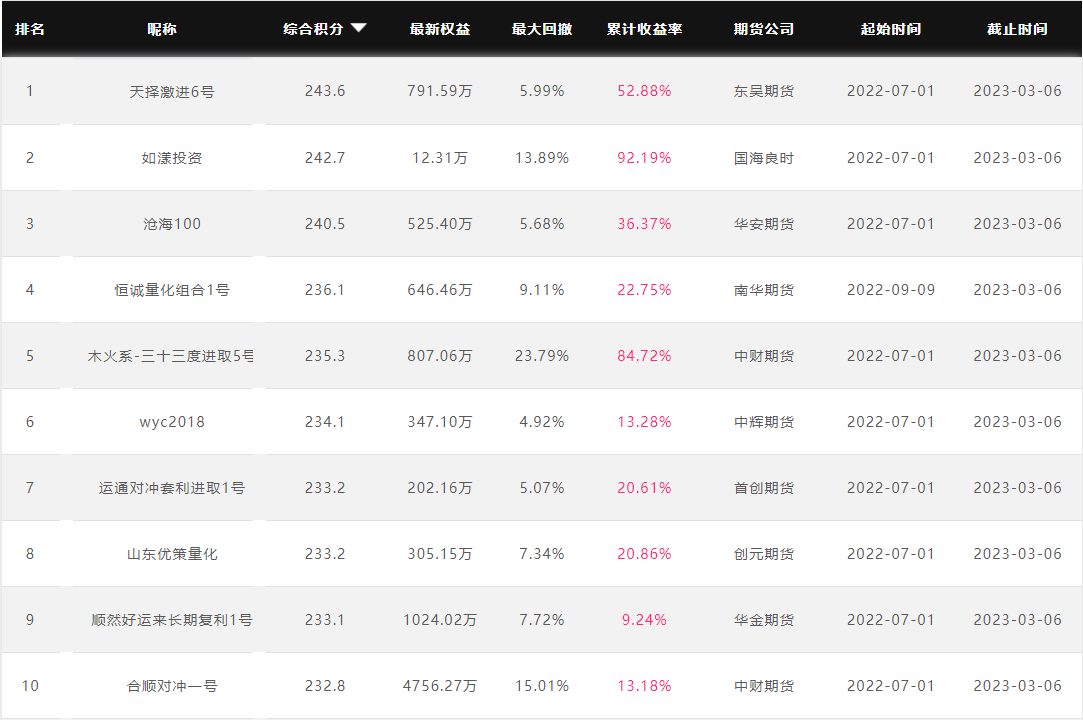Click the 最新权益 column header
This screenshot has height=720, width=1083.
click(x=439, y=29)
